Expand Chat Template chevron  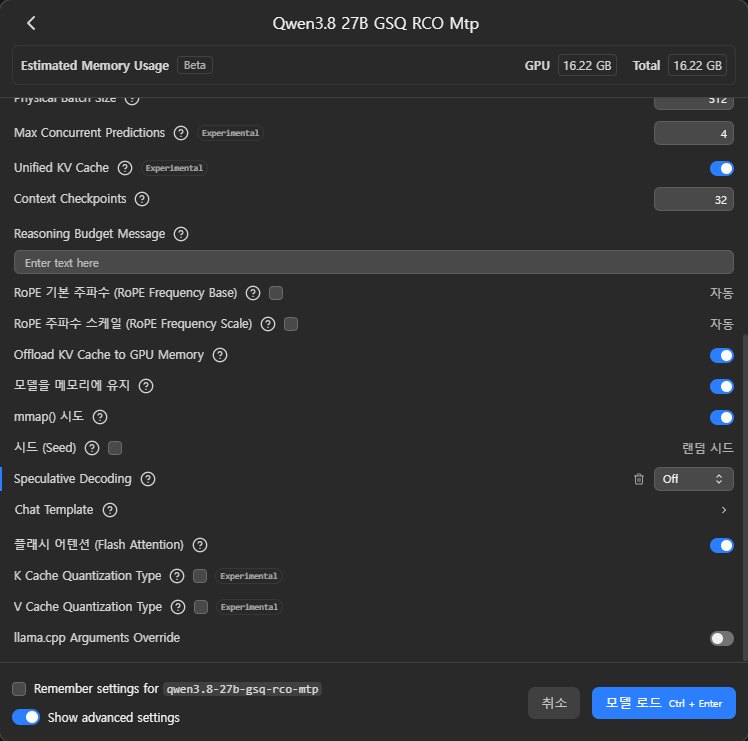pos(724,510)
